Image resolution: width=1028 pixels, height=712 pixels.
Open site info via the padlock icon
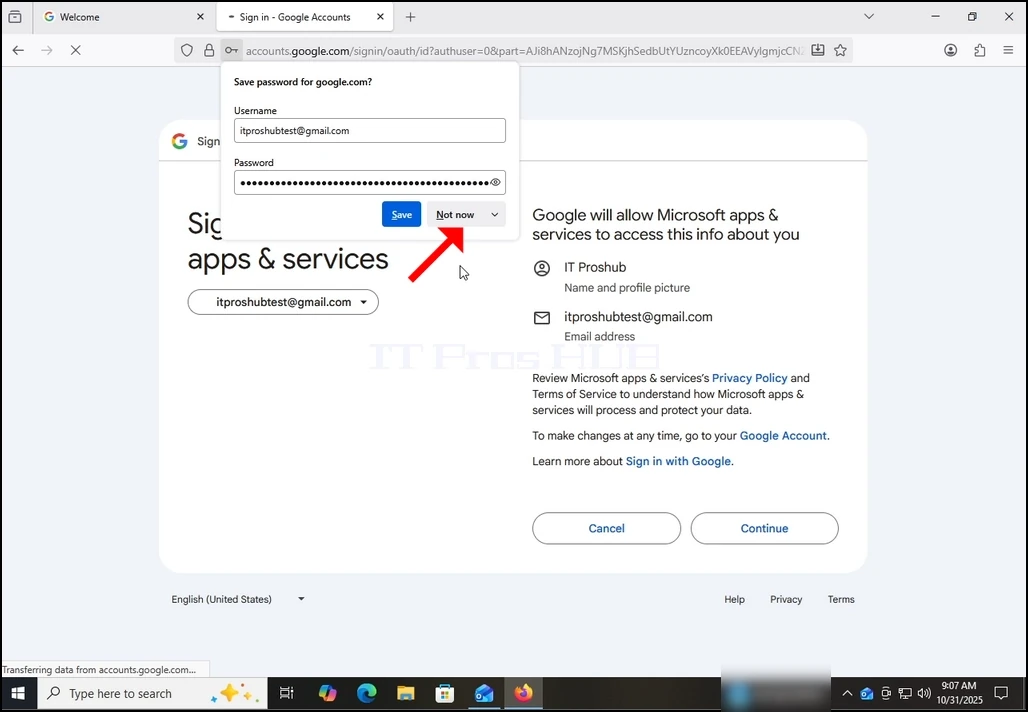(209, 50)
